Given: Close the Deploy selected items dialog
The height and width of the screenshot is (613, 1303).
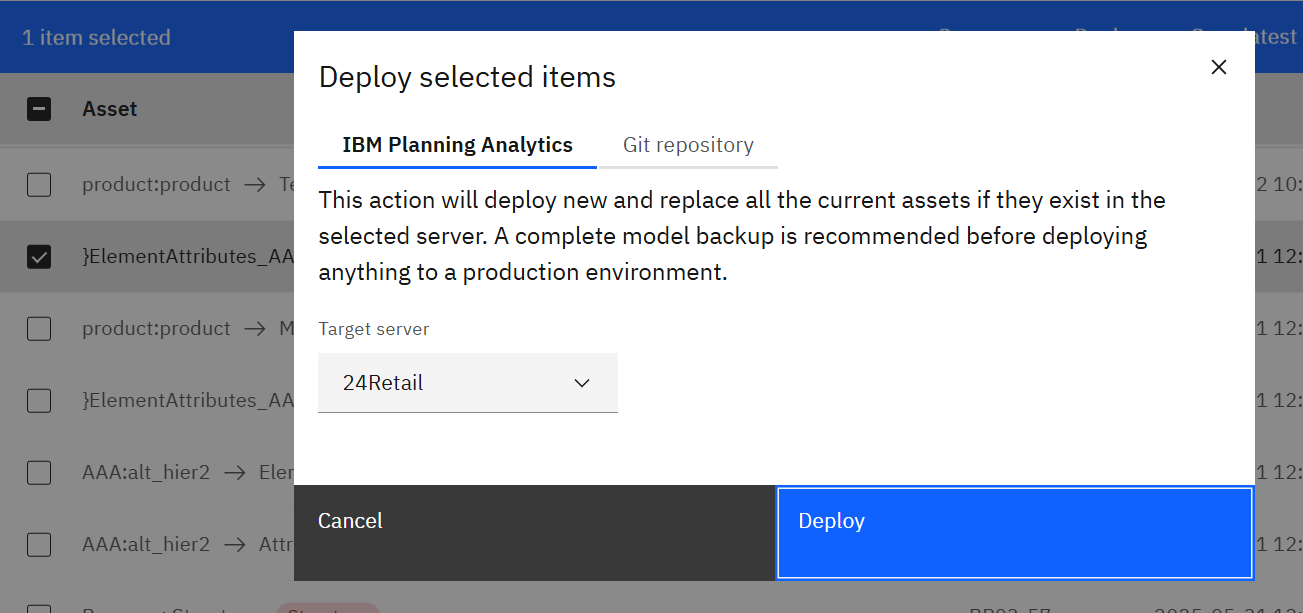Looking at the screenshot, I should click(x=1218, y=66).
